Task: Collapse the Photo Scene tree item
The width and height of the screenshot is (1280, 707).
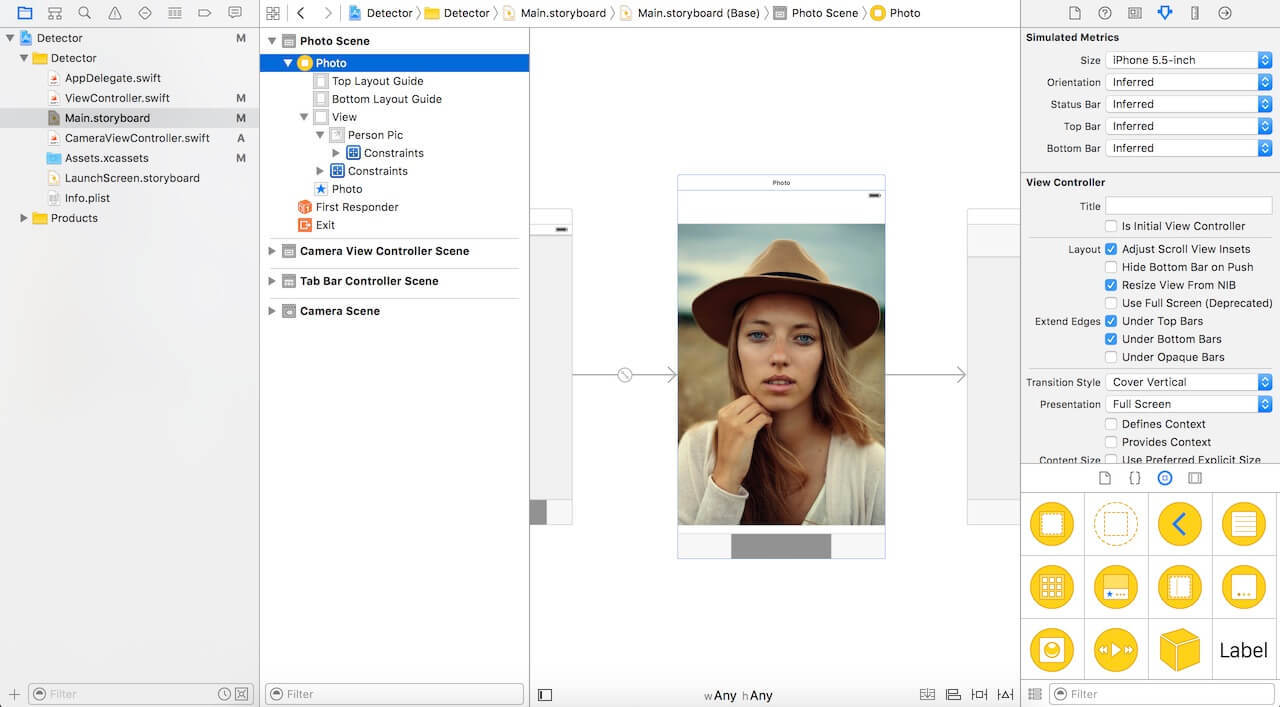Action: (x=271, y=41)
